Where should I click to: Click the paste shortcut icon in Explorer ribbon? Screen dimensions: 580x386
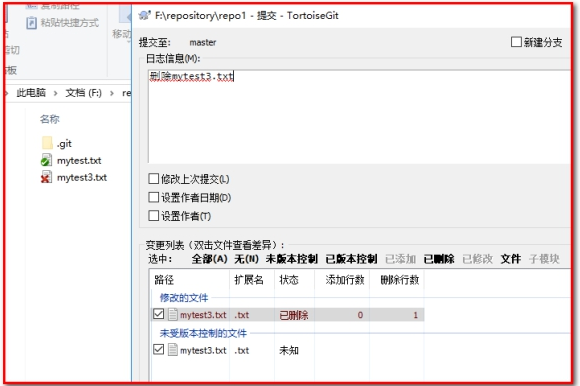(31, 23)
